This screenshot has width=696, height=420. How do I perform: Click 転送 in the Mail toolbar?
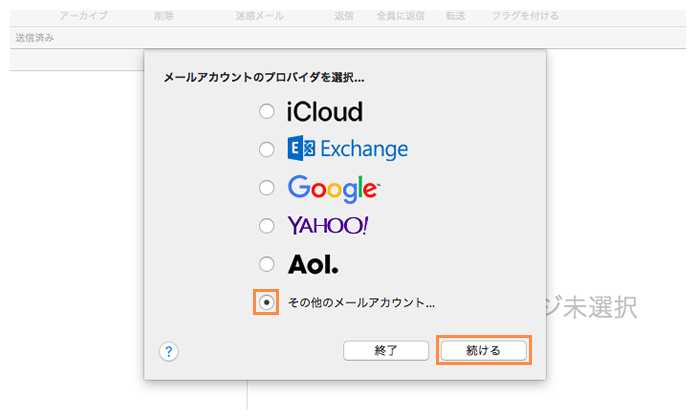(x=455, y=16)
